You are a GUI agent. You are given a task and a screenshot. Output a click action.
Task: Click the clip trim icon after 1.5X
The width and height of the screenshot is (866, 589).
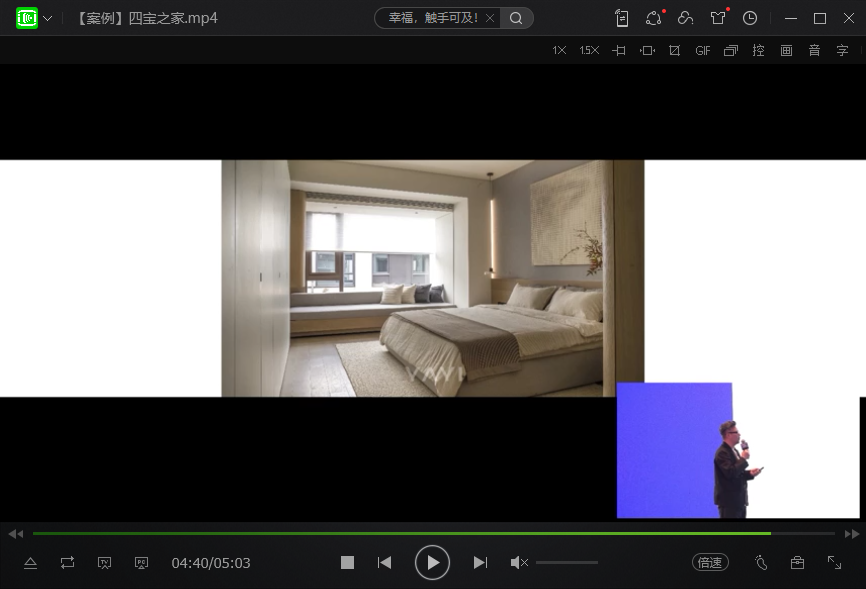(x=619, y=51)
